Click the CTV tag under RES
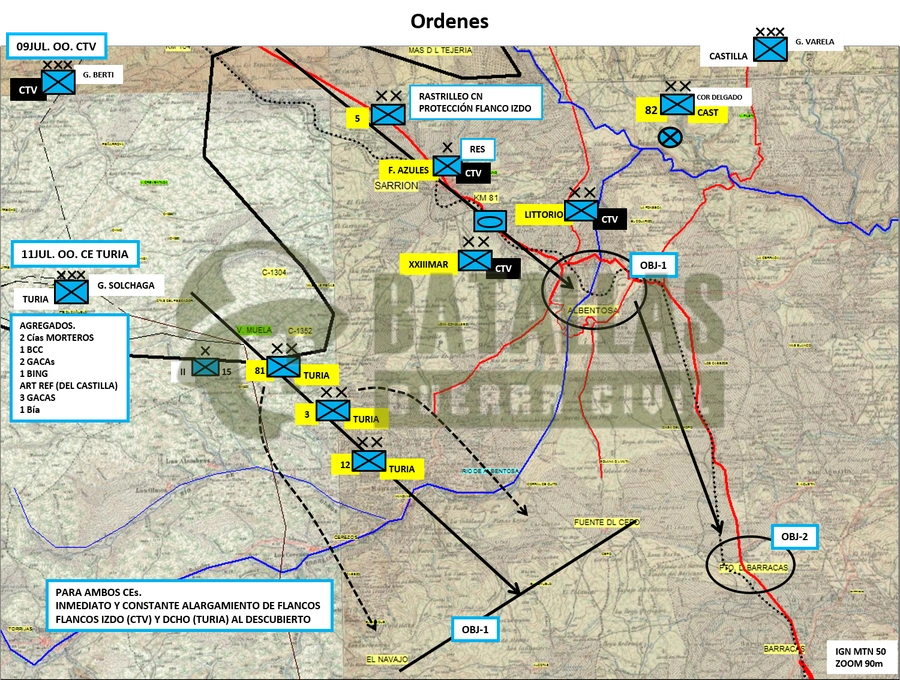The image size is (900, 680). (474, 173)
